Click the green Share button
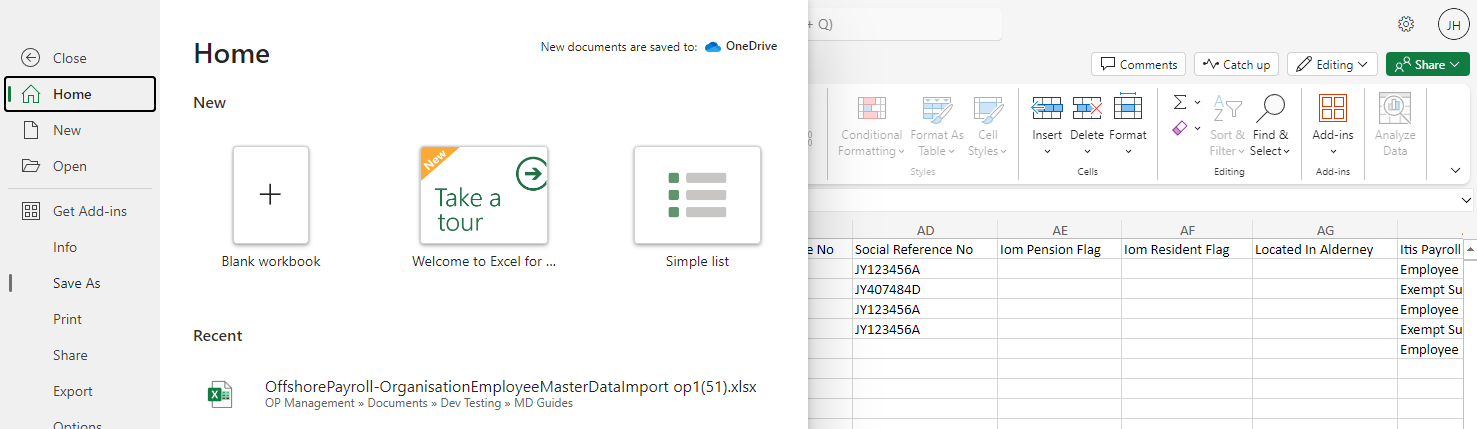Viewport: 1477px width, 429px height. point(1427,64)
